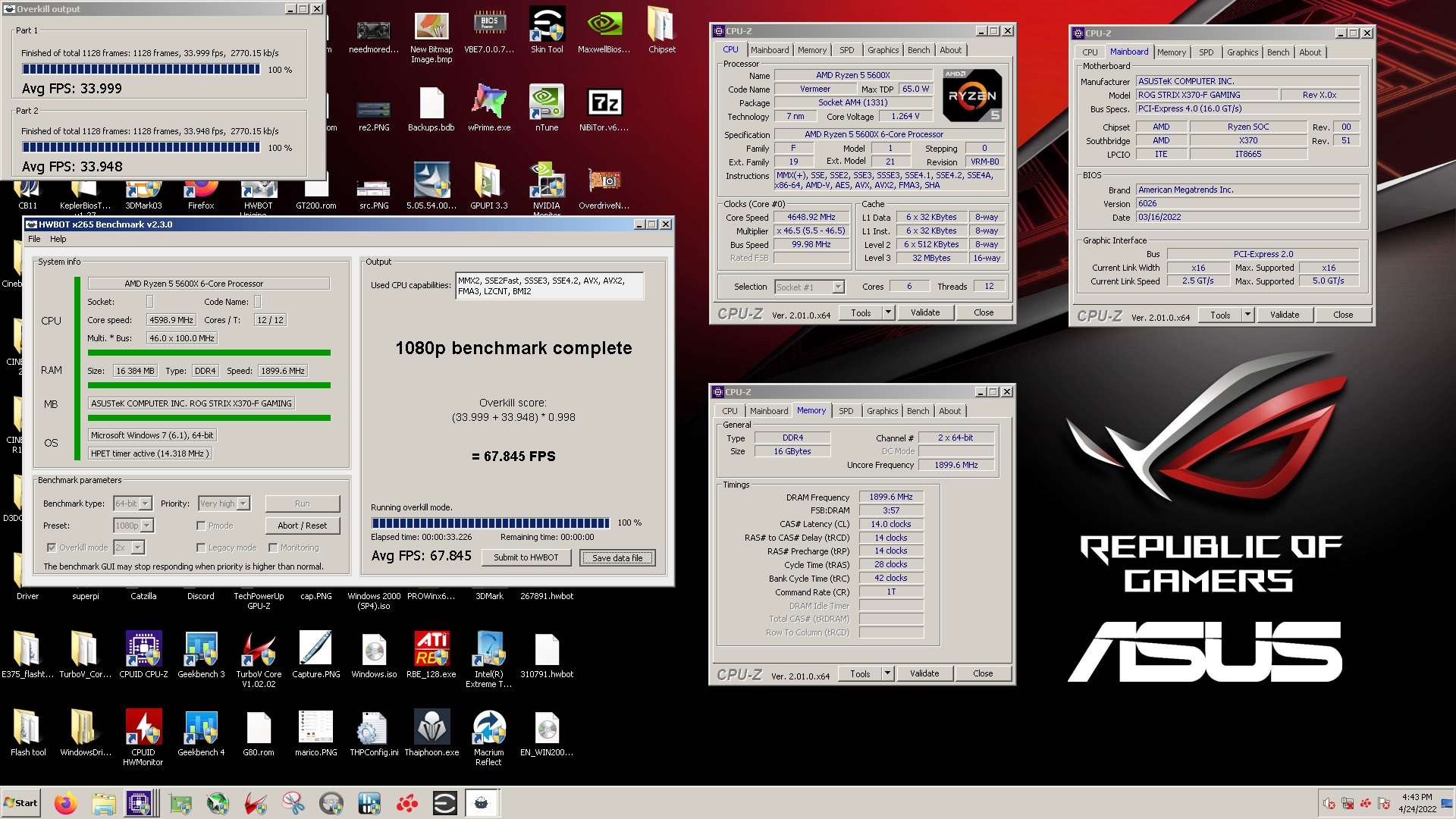Open CPUID CPU-Z desktop shortcut
Viewport: 1456px width, 819px height.
[143, 656]
